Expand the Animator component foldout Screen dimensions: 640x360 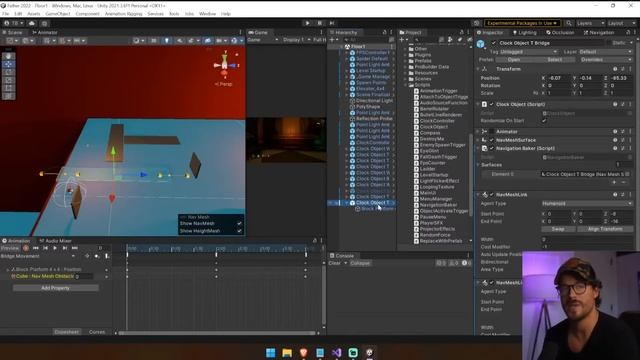(478, 131)
